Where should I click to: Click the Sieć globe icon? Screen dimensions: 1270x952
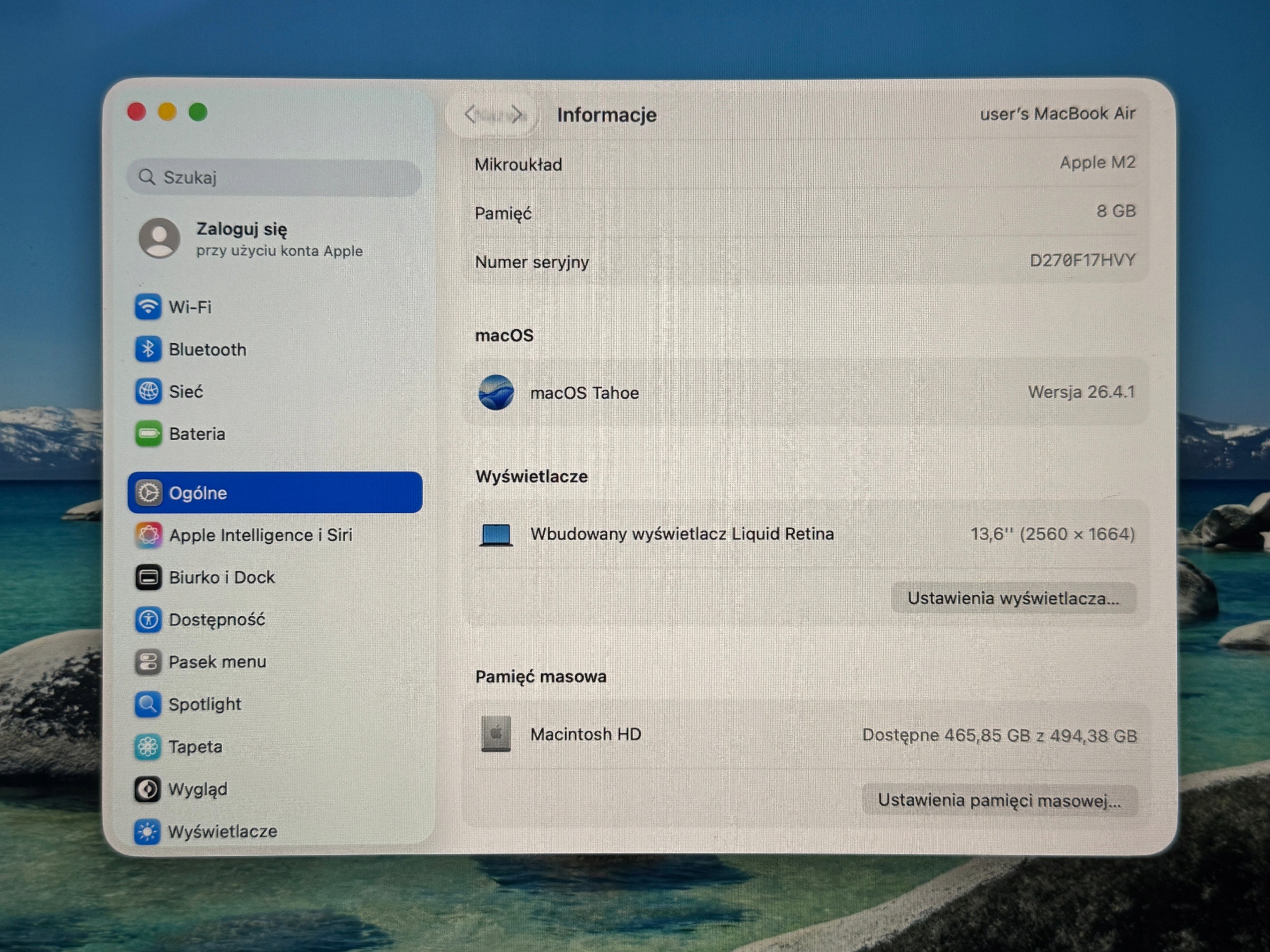(148, 391)
